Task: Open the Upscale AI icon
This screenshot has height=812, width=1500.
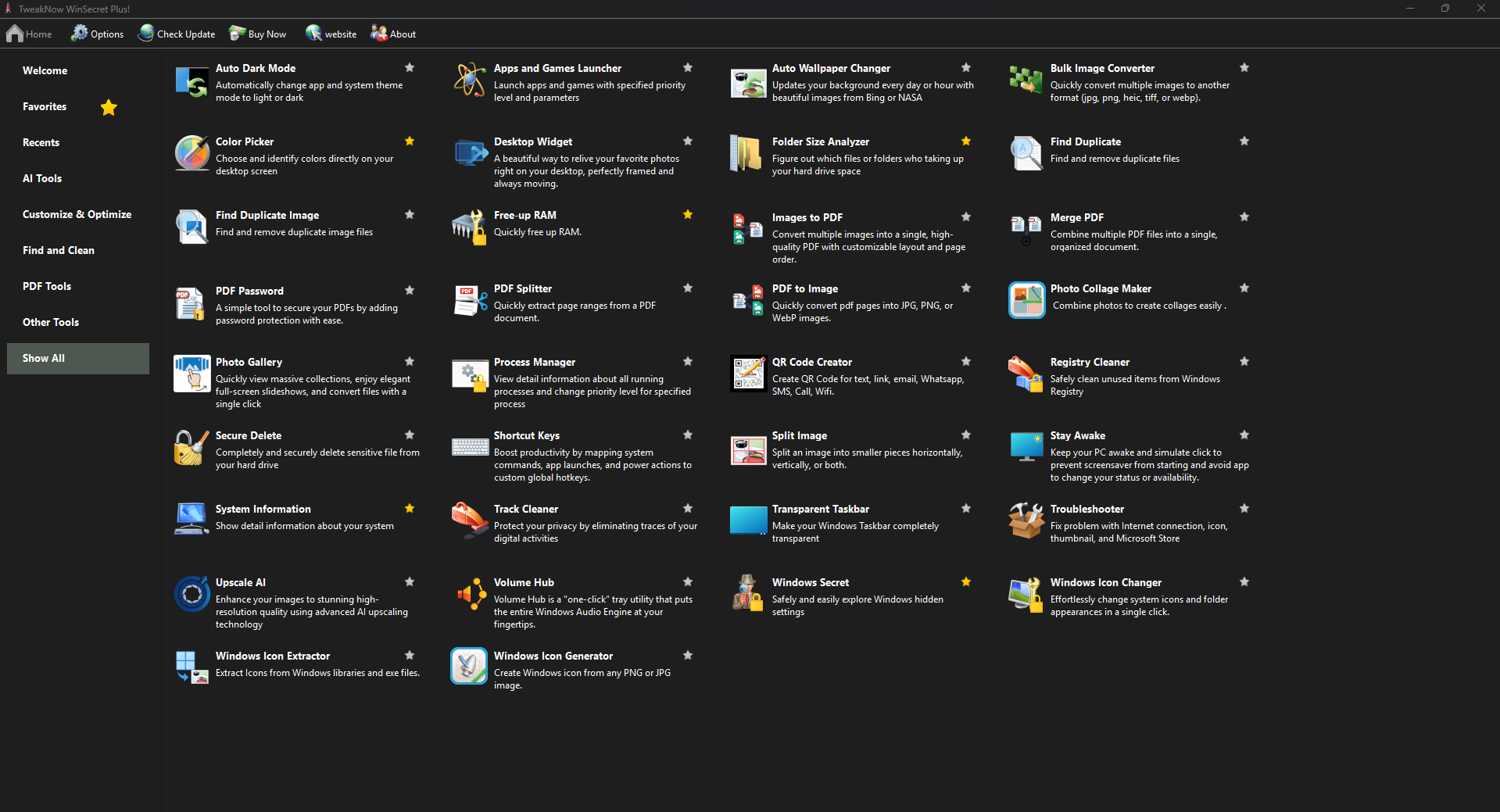Action: (192, 594)
